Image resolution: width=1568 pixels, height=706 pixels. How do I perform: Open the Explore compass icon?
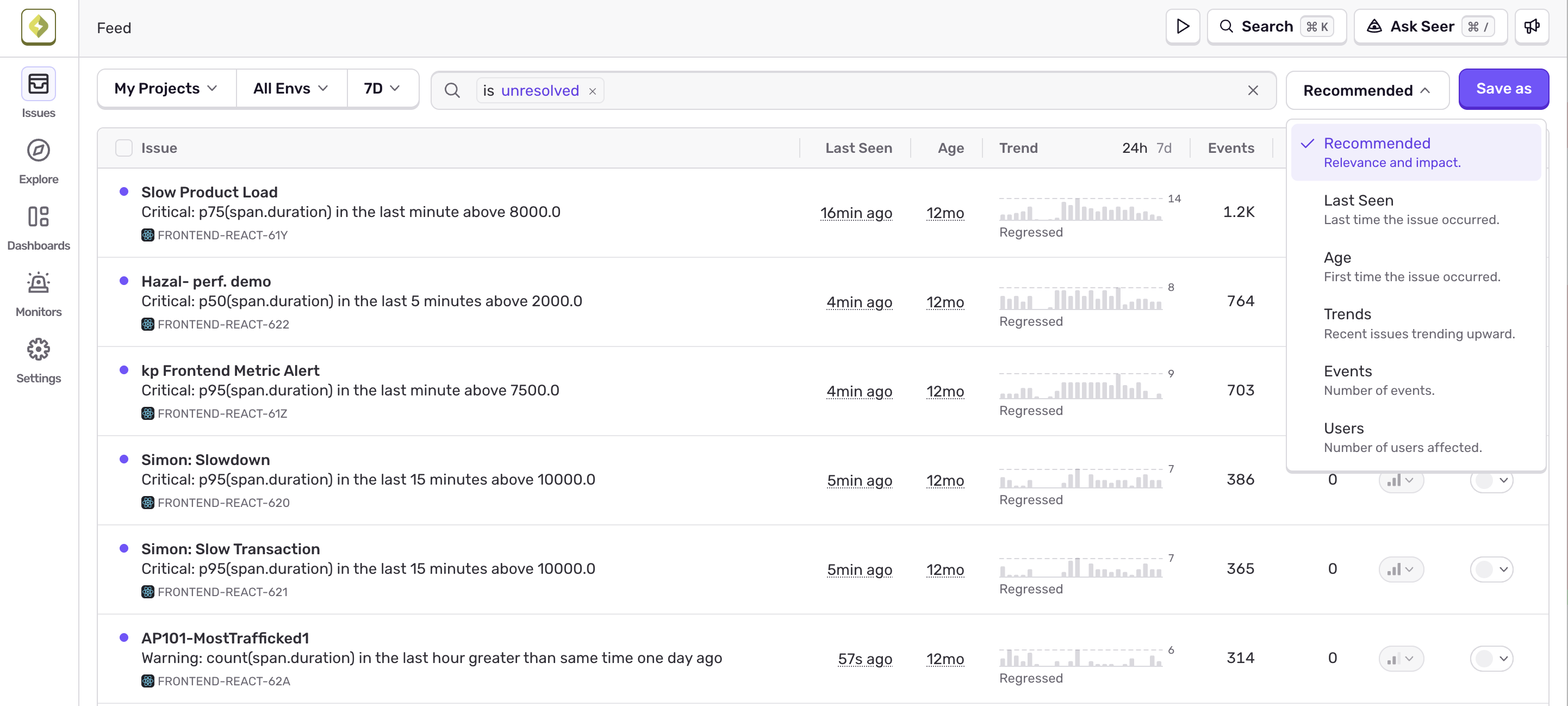39,151
